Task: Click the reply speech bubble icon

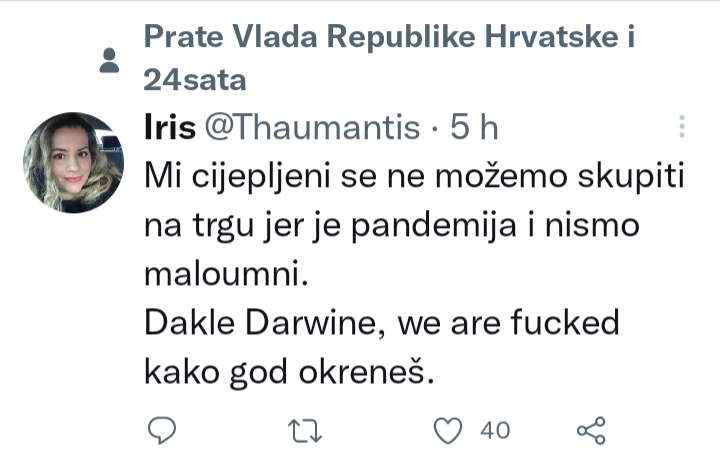Action: point(163,430)
